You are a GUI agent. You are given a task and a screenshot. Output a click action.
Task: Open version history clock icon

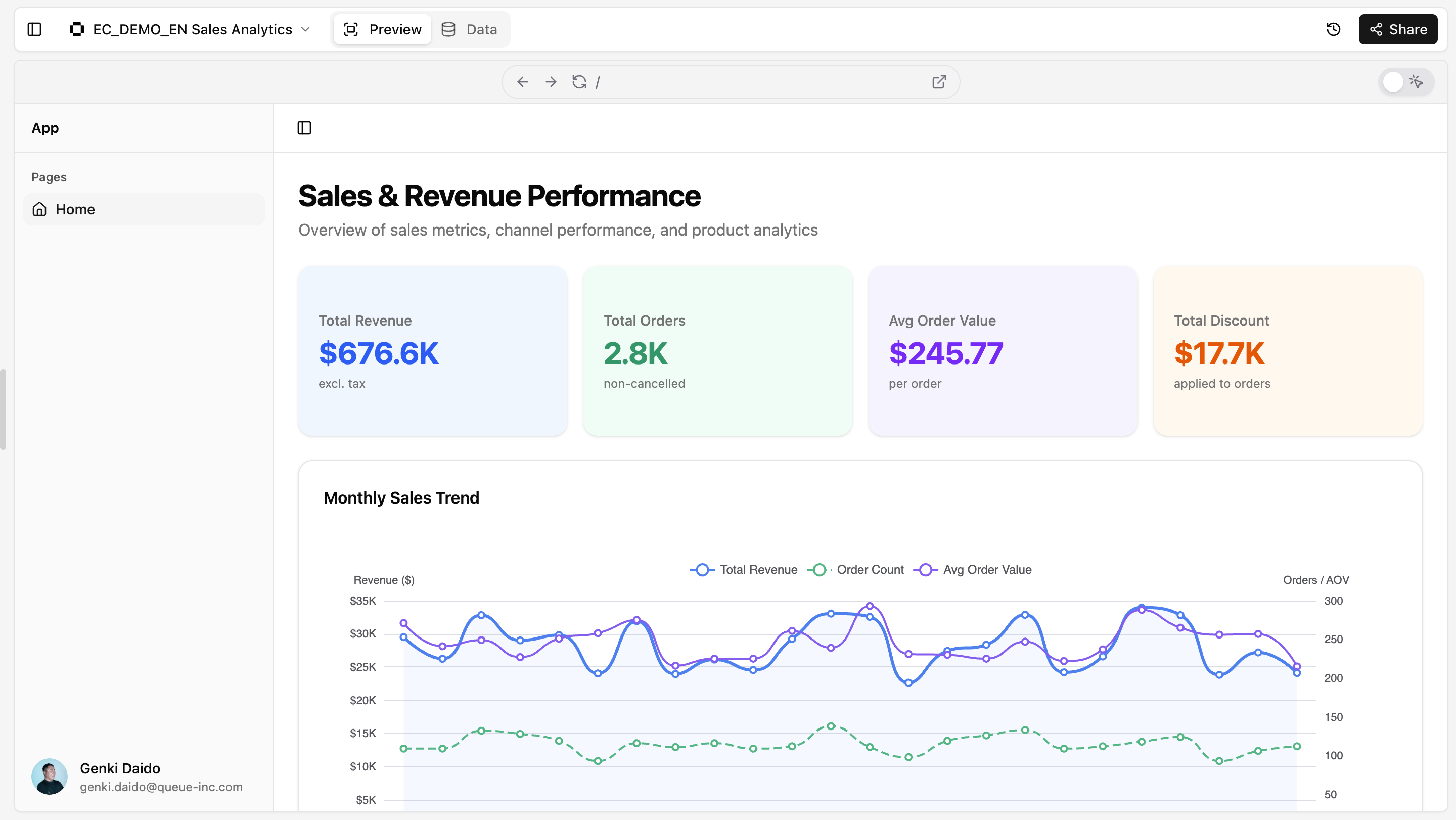click(x=1333, y=29)
